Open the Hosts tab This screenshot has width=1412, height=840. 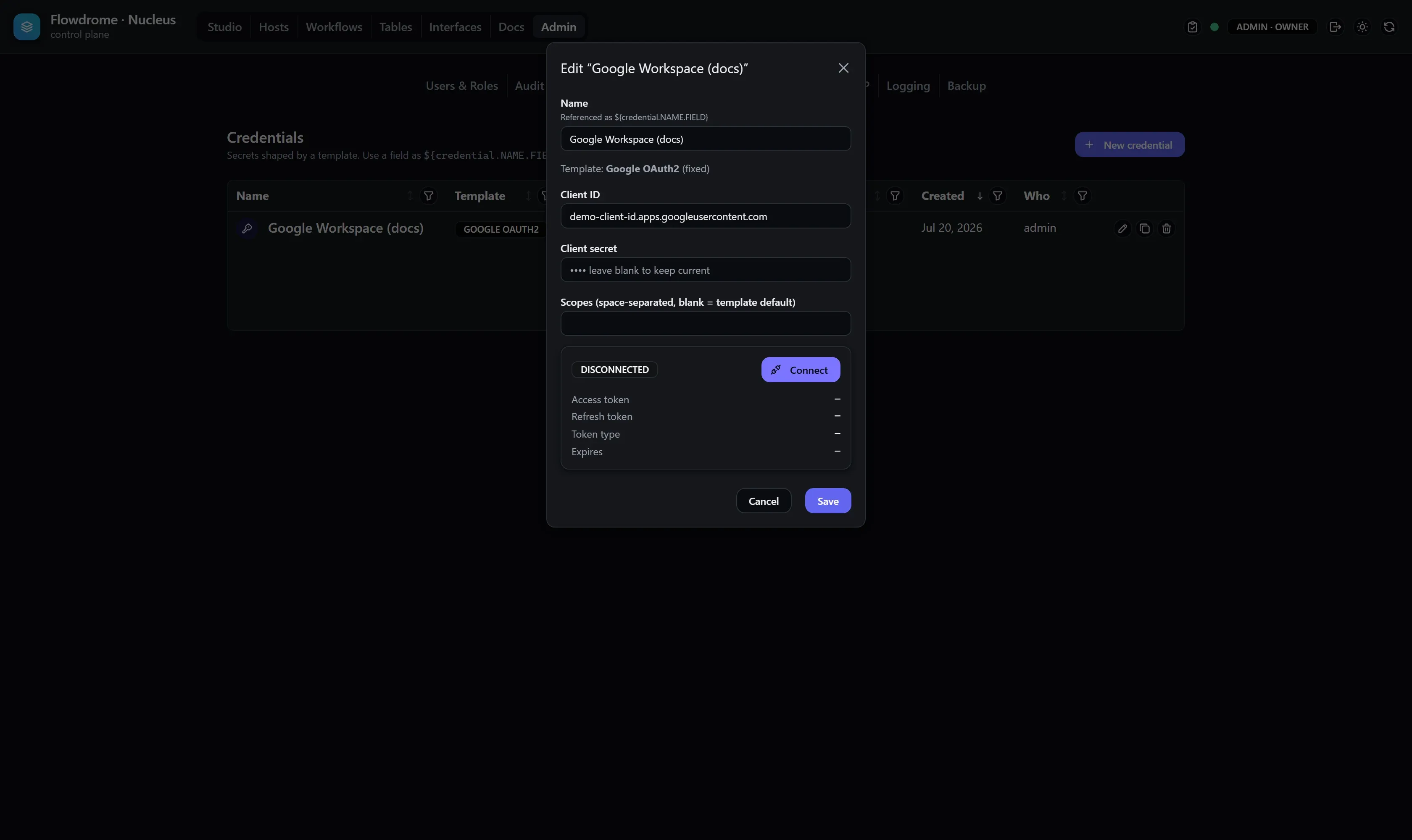274,26
